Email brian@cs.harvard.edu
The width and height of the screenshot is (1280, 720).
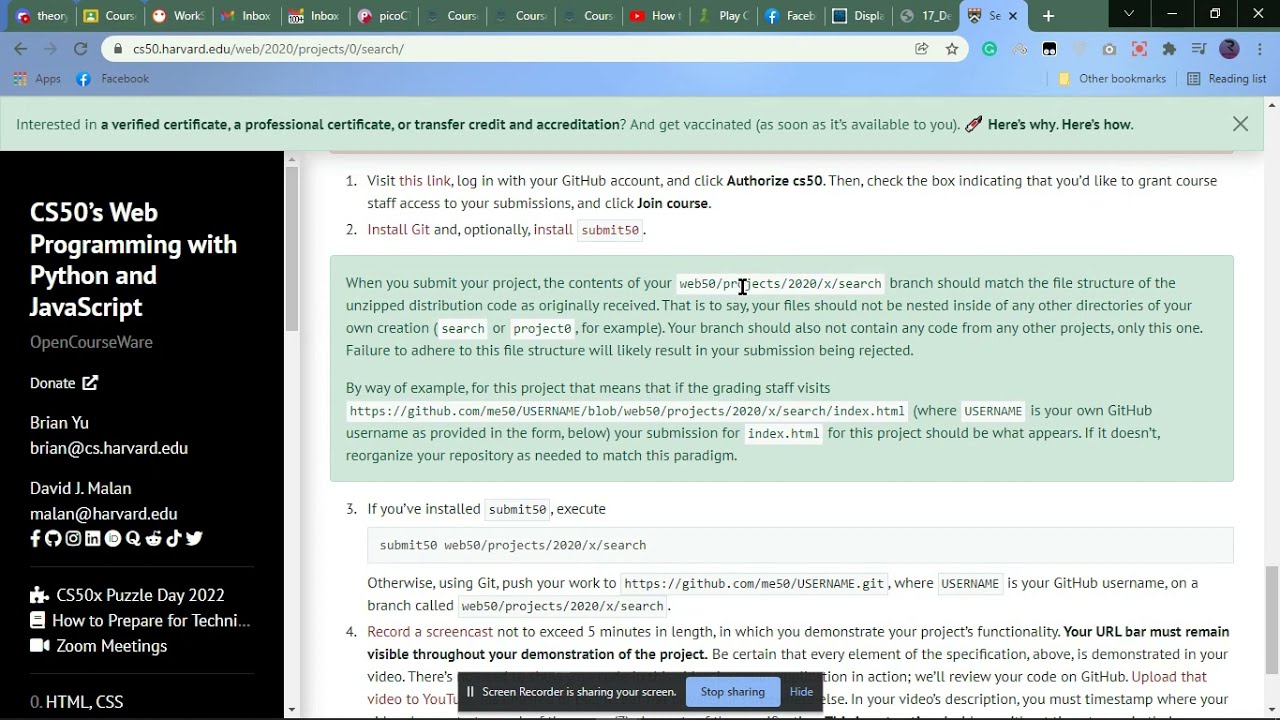[x=109, y=448]
